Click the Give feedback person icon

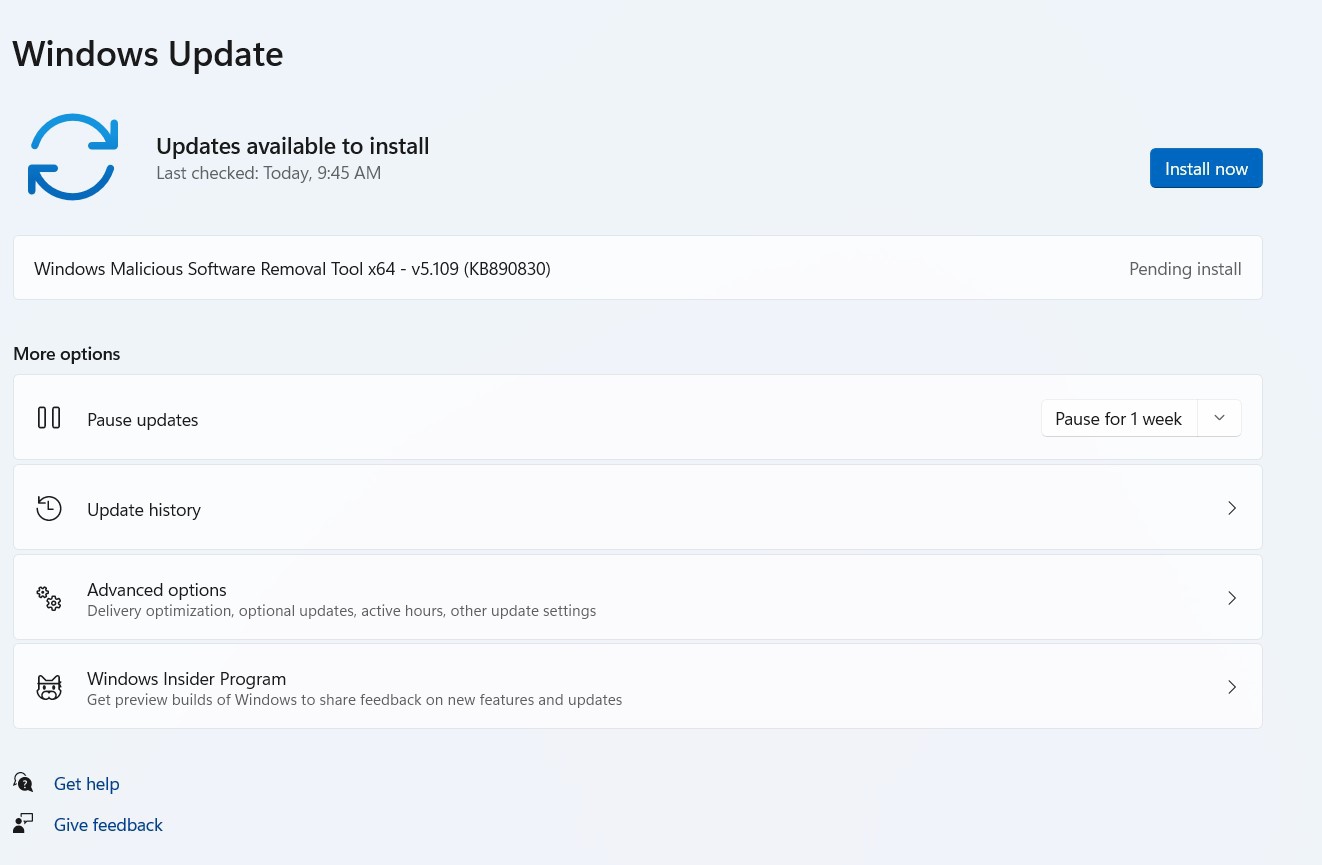click(x=23, y=824)
